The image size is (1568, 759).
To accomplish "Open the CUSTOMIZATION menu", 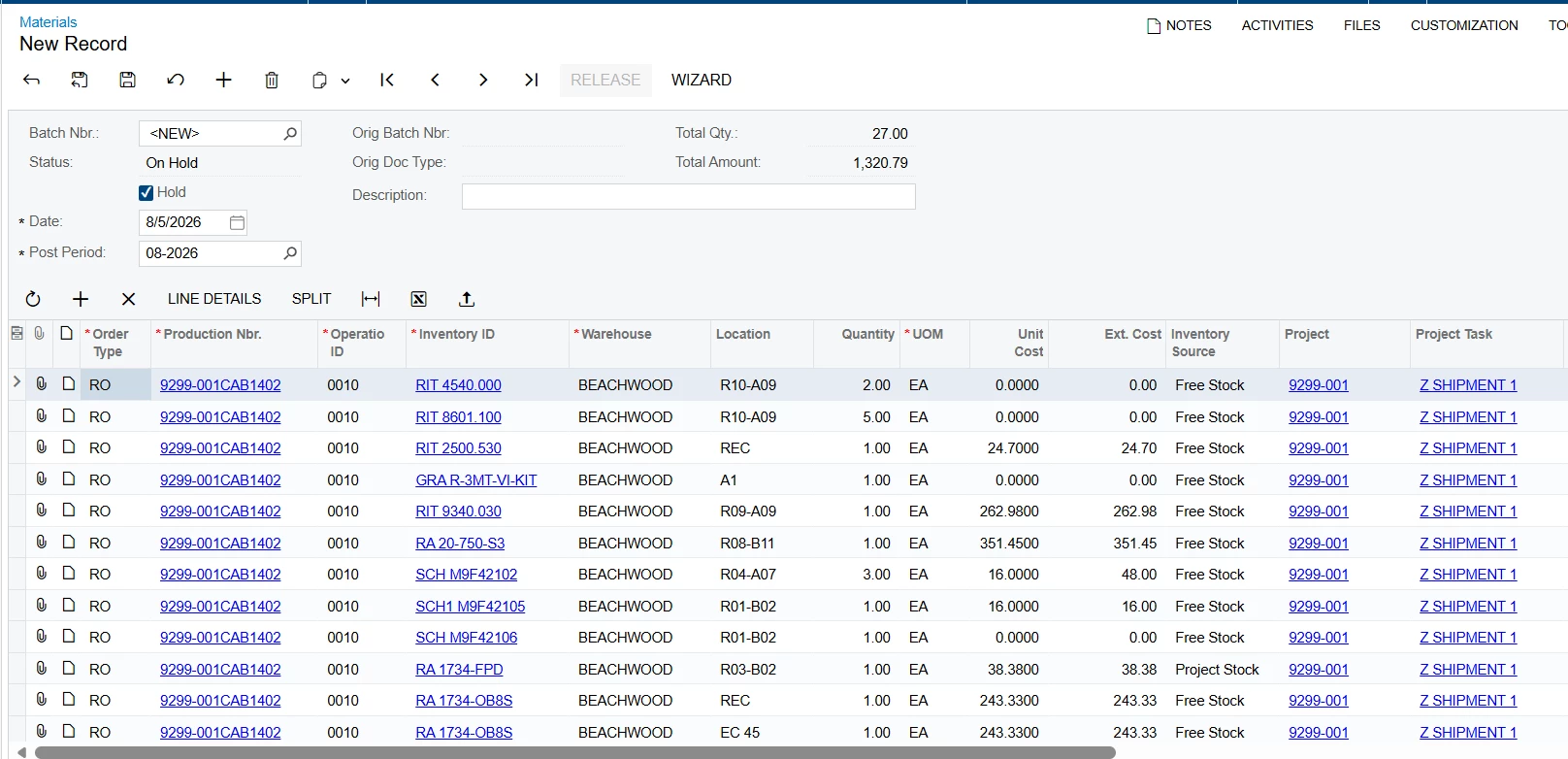I will click(x=1464, y=25).
